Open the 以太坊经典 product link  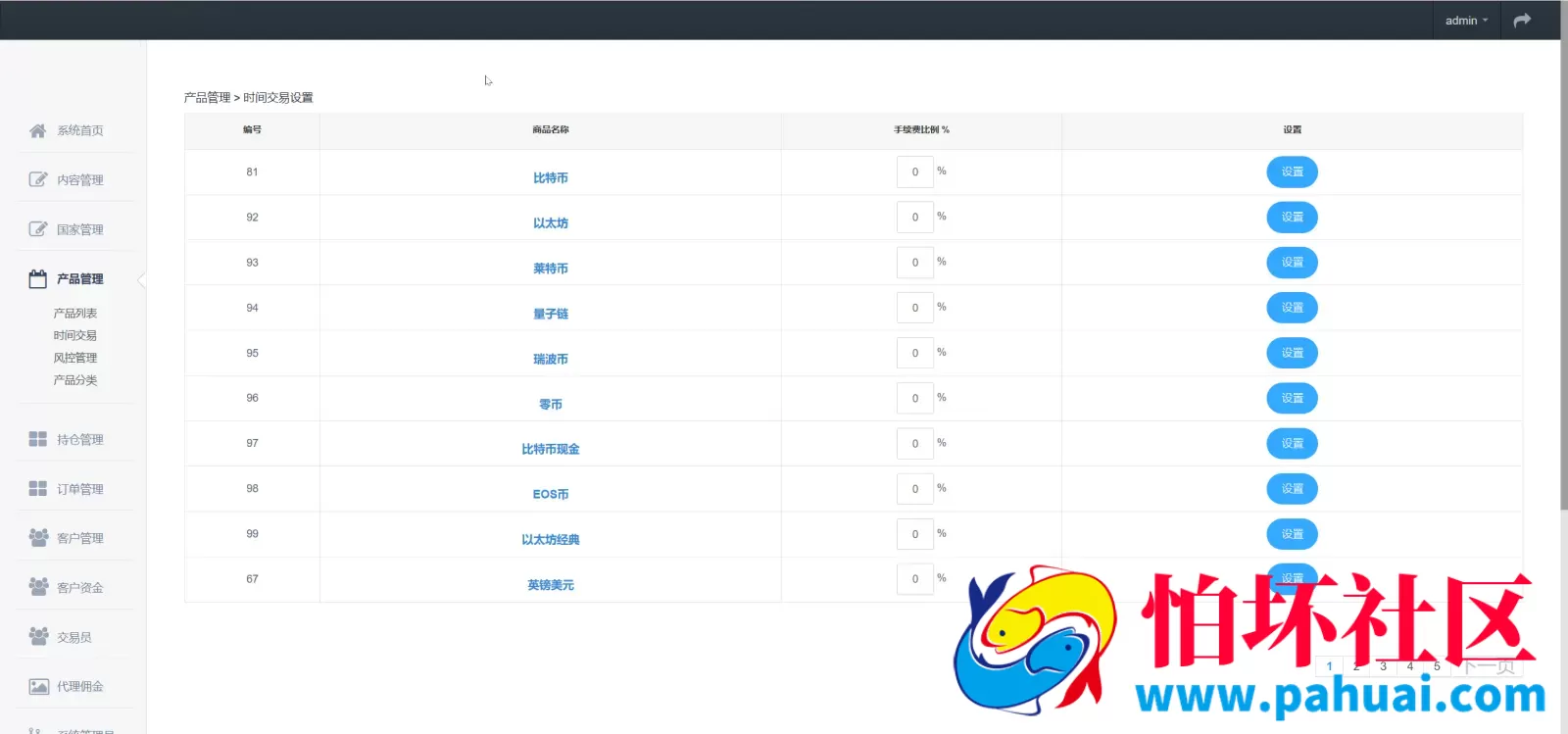click(551, 539)
